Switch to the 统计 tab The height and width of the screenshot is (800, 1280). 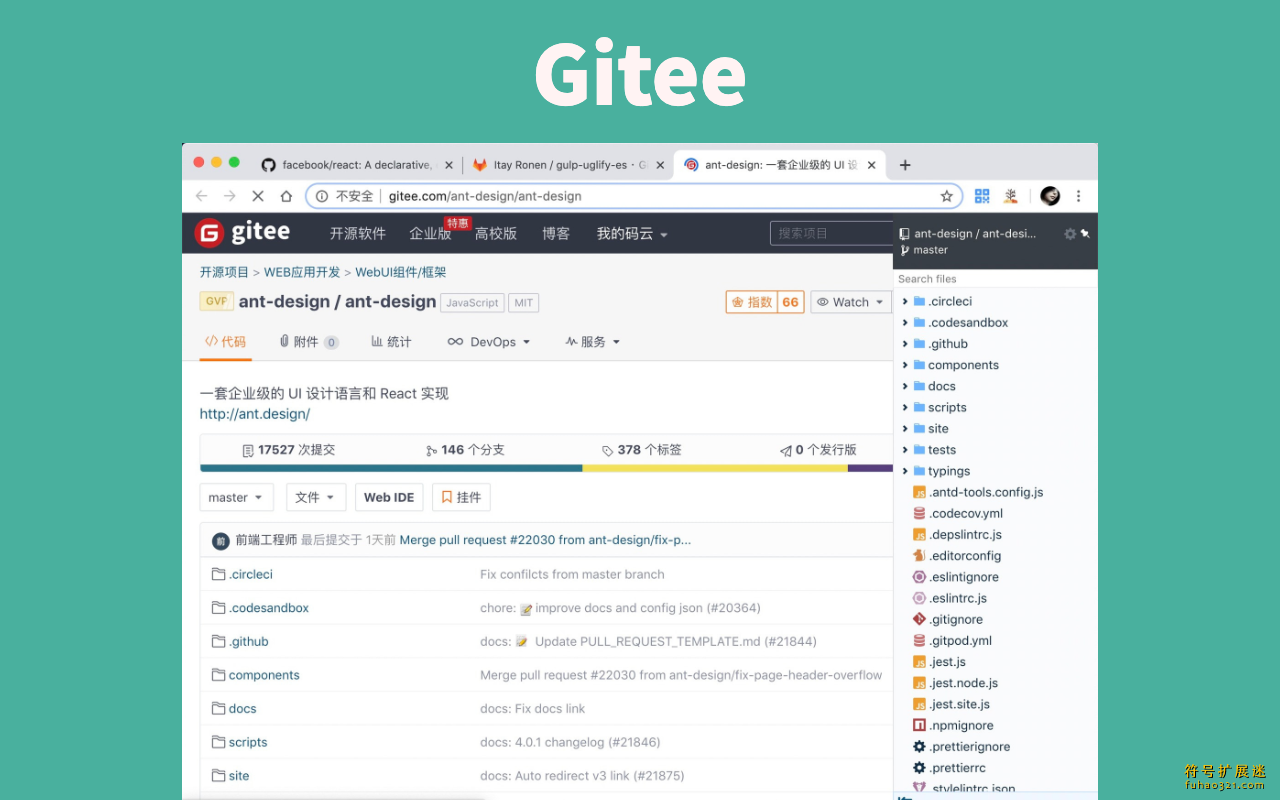click(391, 342)
